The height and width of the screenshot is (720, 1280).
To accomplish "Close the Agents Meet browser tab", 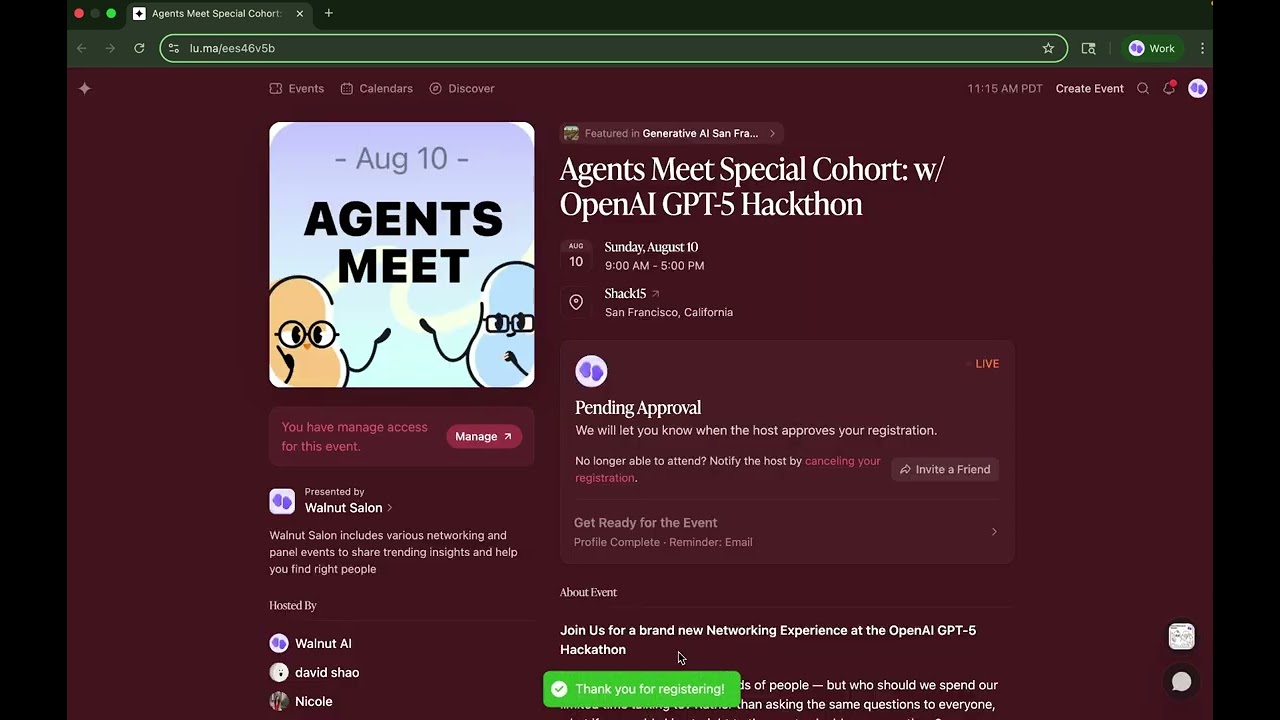I will point(300,13).
